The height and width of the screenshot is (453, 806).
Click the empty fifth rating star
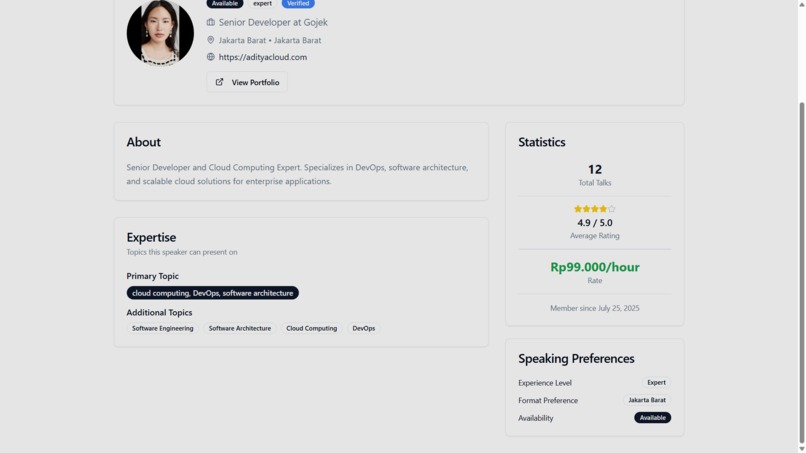point(611,209)
